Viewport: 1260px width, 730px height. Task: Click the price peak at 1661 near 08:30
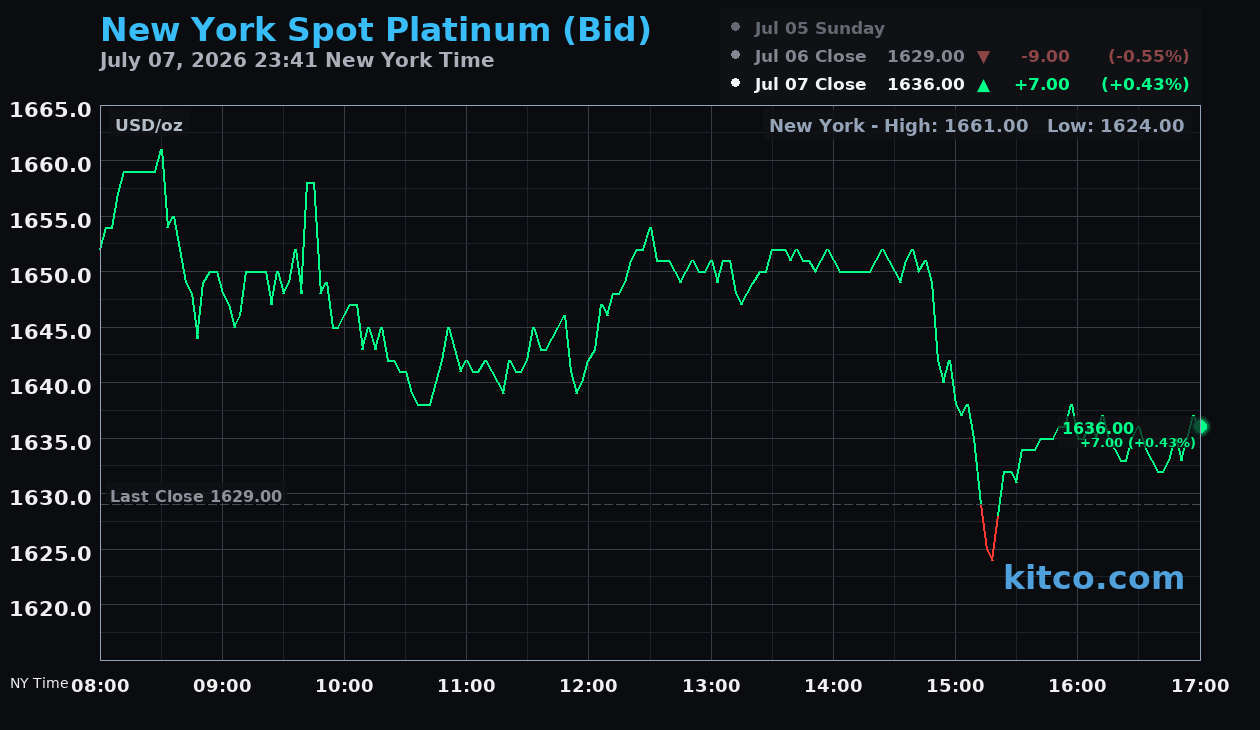[161, 150]
